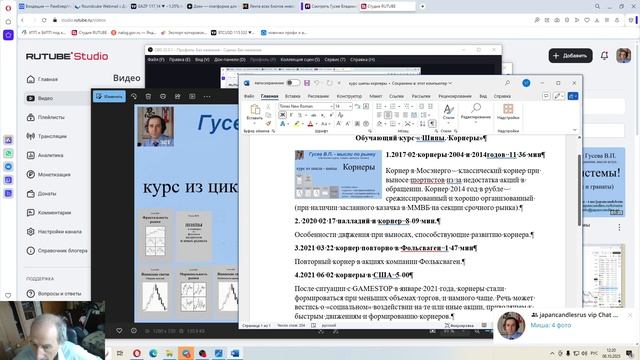This screenshot has height=360, width=640.
Task: Open Стили gallery dropdown in Word
Action: (x=449, y=113)
